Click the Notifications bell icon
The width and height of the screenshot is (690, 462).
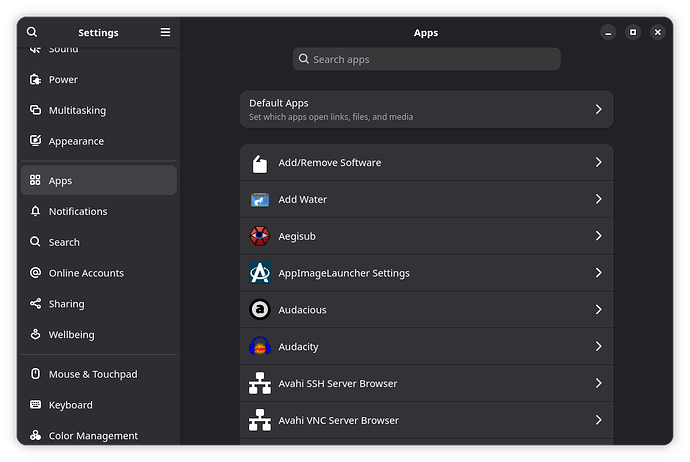pos(35,211)
